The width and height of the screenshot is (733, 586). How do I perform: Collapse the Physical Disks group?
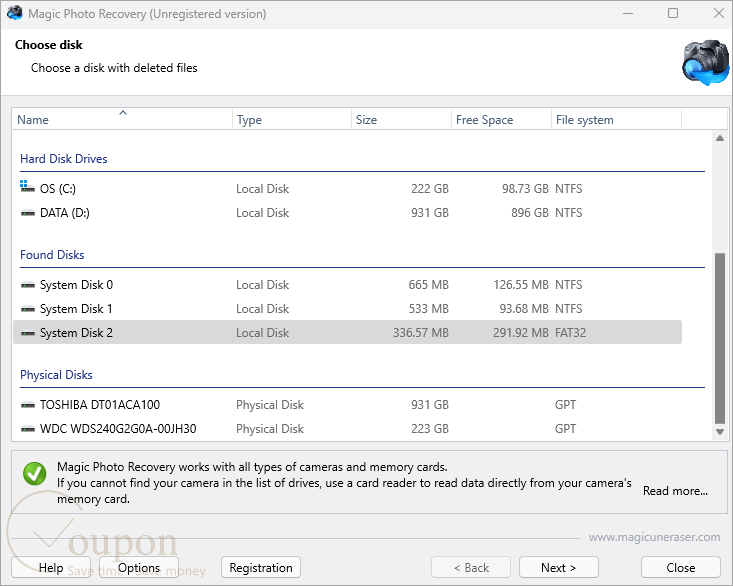point(56,375)
